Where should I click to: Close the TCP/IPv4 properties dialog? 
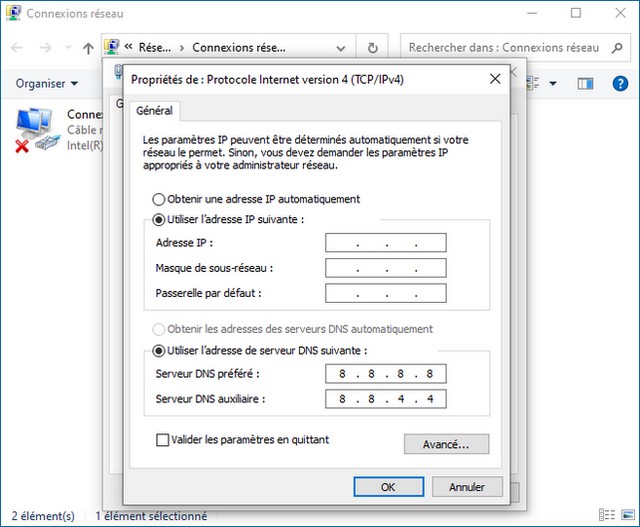point(495,79)
